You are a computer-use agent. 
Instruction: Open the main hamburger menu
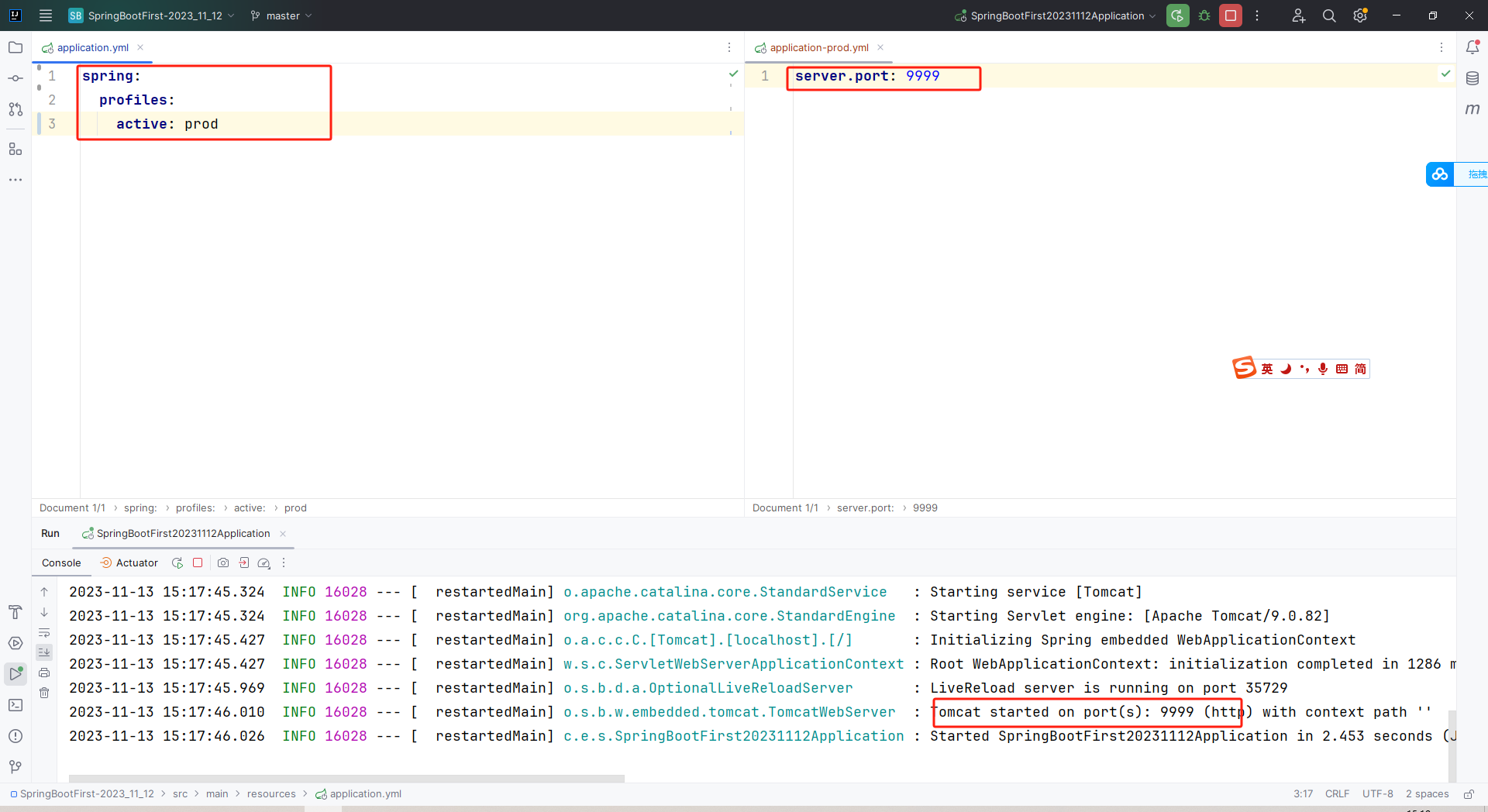(x=46, y=15)
